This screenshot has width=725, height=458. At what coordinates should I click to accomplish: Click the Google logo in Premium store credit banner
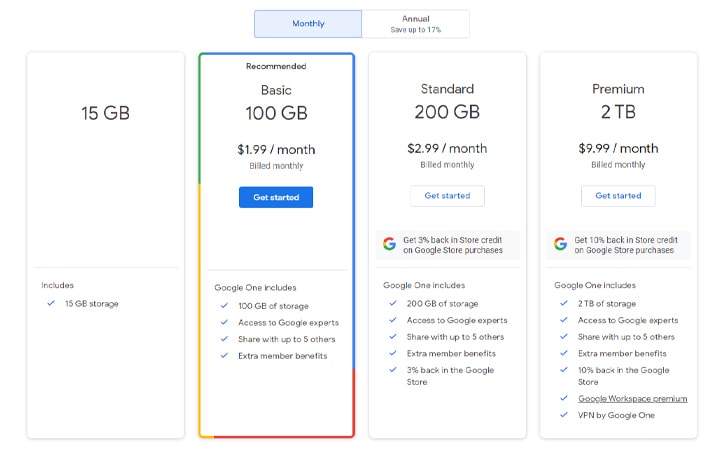click(560, 244)
